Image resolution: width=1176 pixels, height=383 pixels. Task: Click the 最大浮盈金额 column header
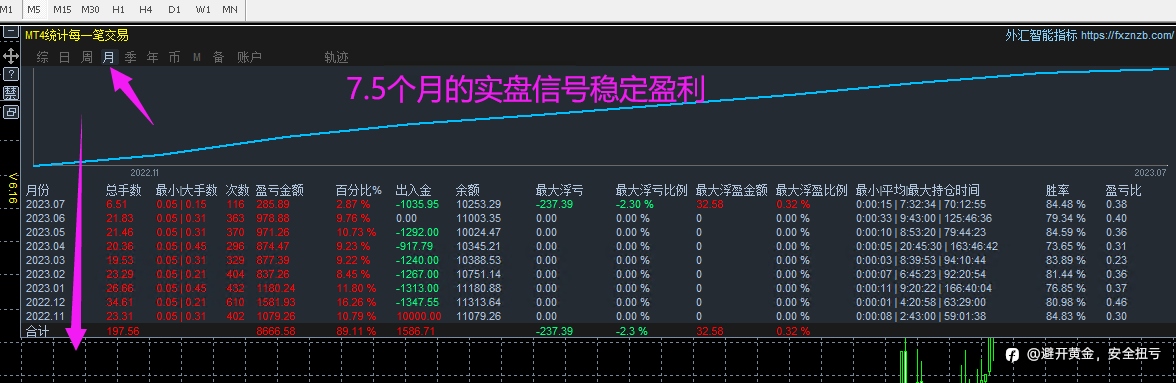[x=731, y=191]
